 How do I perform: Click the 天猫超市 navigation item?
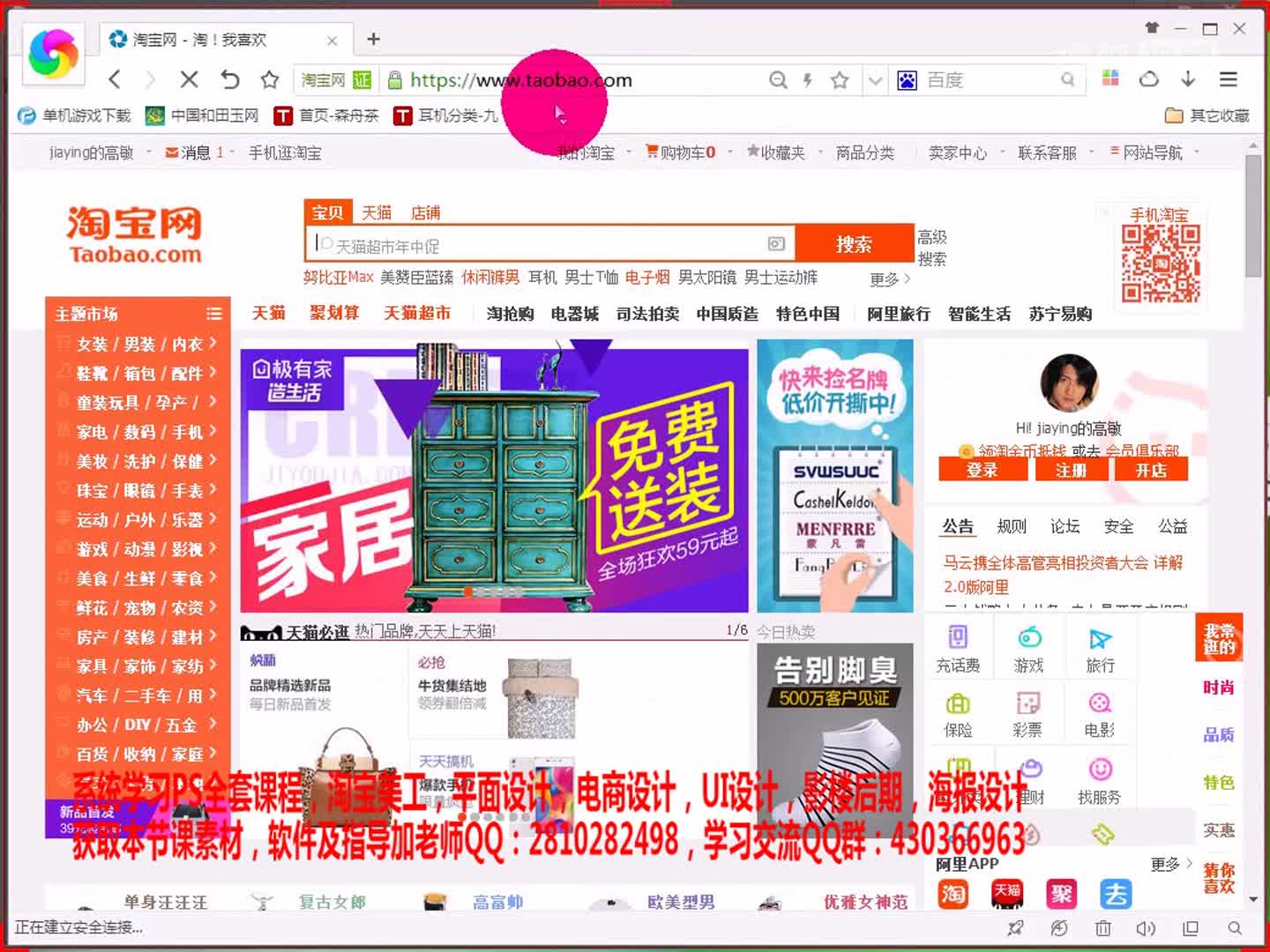click(417, 313)
